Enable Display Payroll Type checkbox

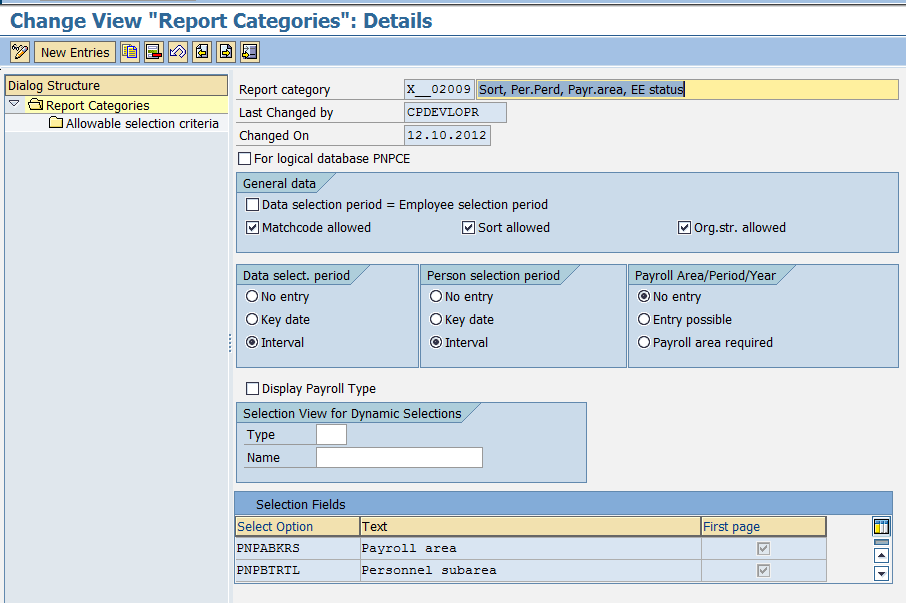[x=253, y=388]
